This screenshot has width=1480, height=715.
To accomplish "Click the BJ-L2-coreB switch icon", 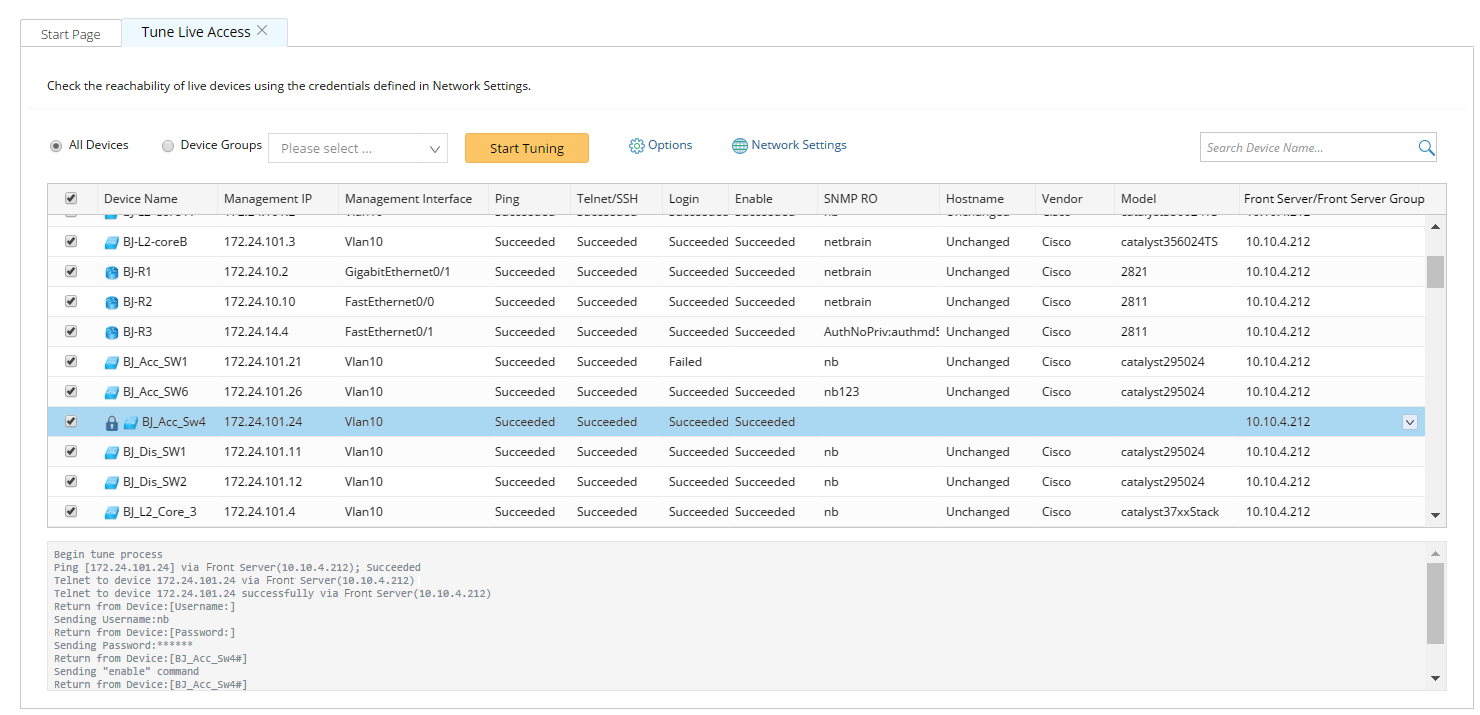I will (112, 242).
